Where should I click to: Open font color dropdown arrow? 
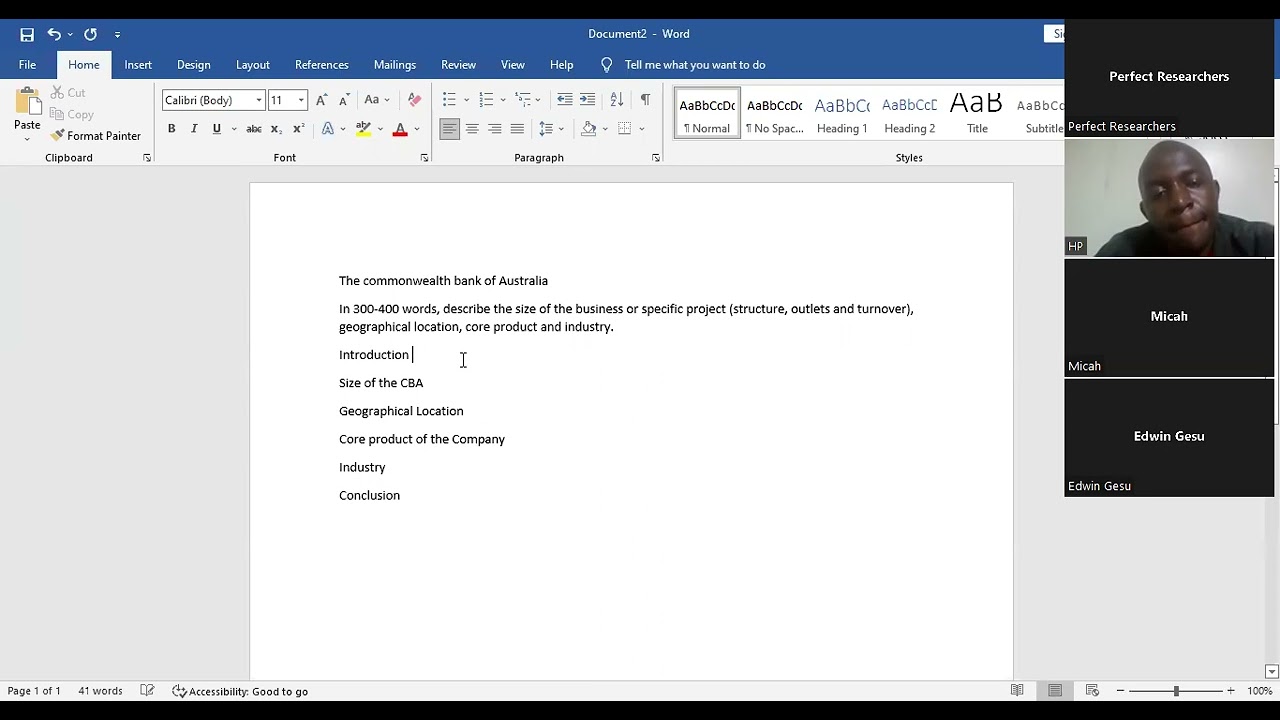[x=417, y=129]
